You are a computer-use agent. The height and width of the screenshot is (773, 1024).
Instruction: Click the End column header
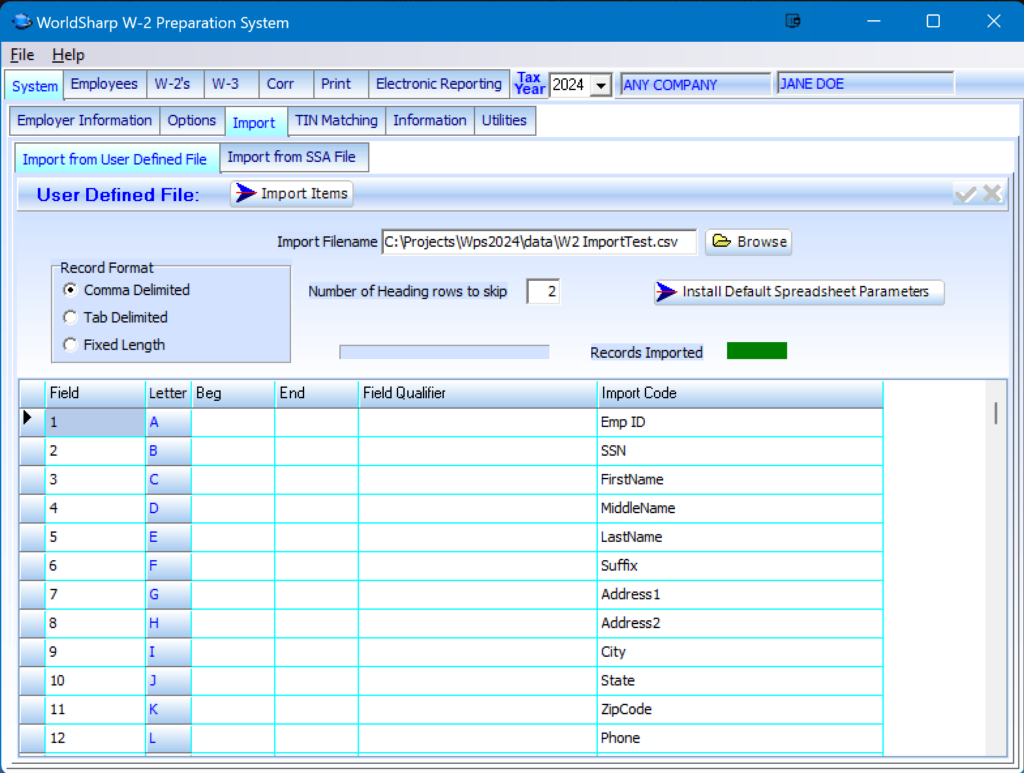pos(317,394)
